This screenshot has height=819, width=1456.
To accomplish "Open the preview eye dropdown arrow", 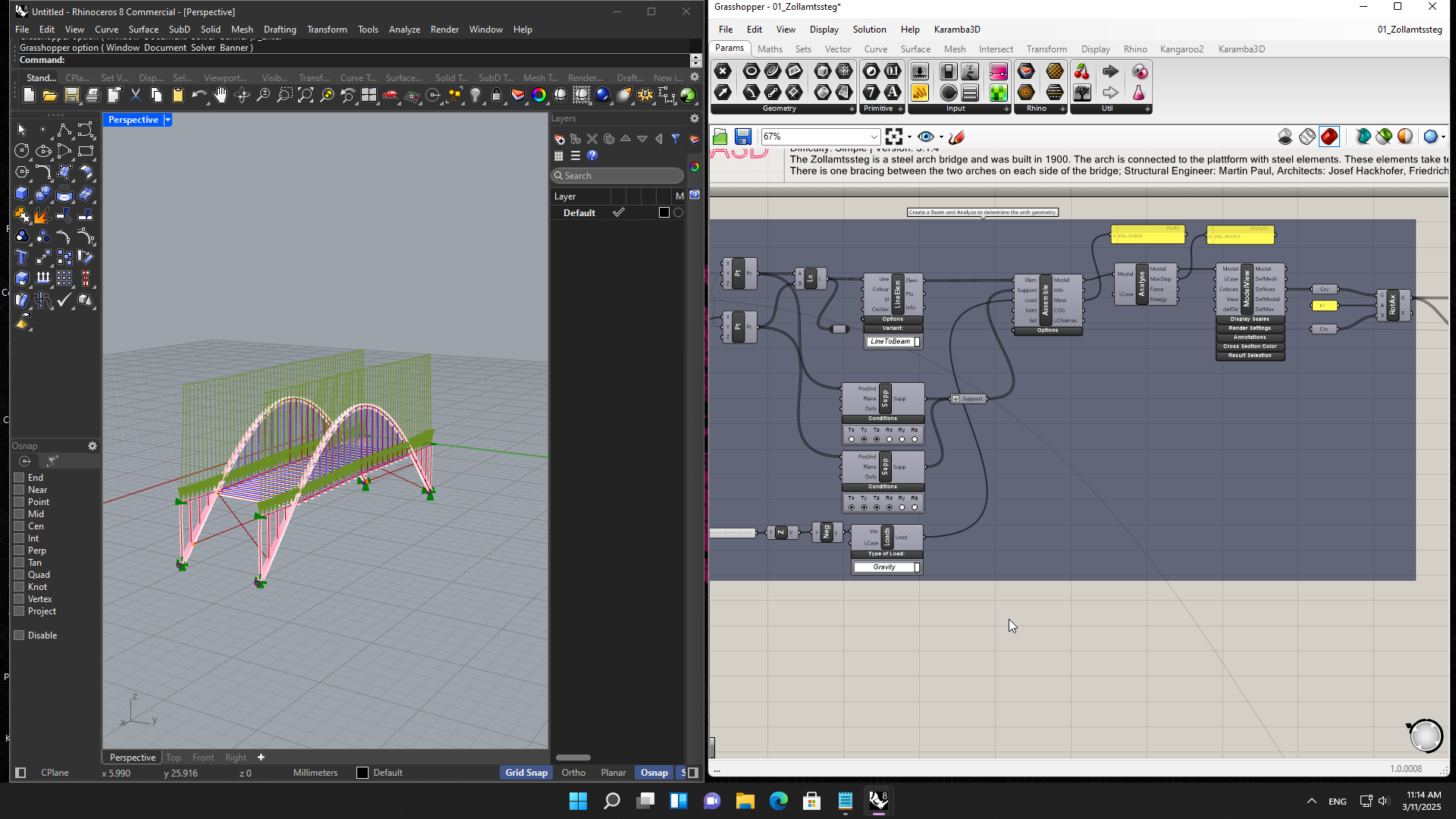I will [941, 137].
